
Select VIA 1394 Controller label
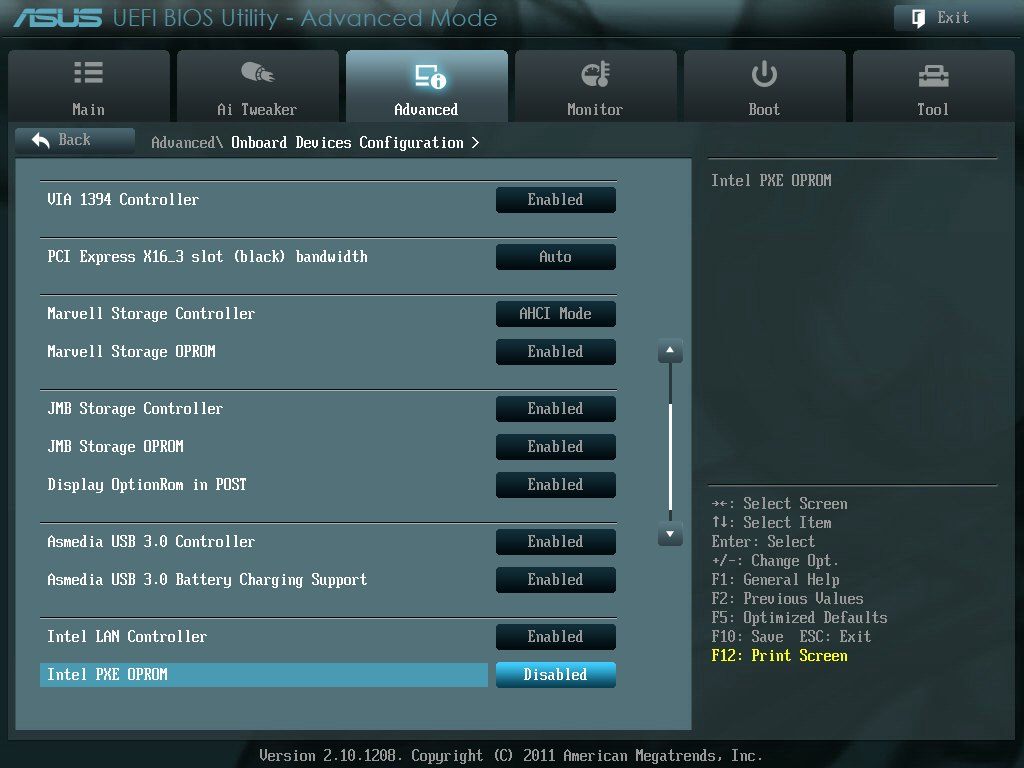coord(123,200)
